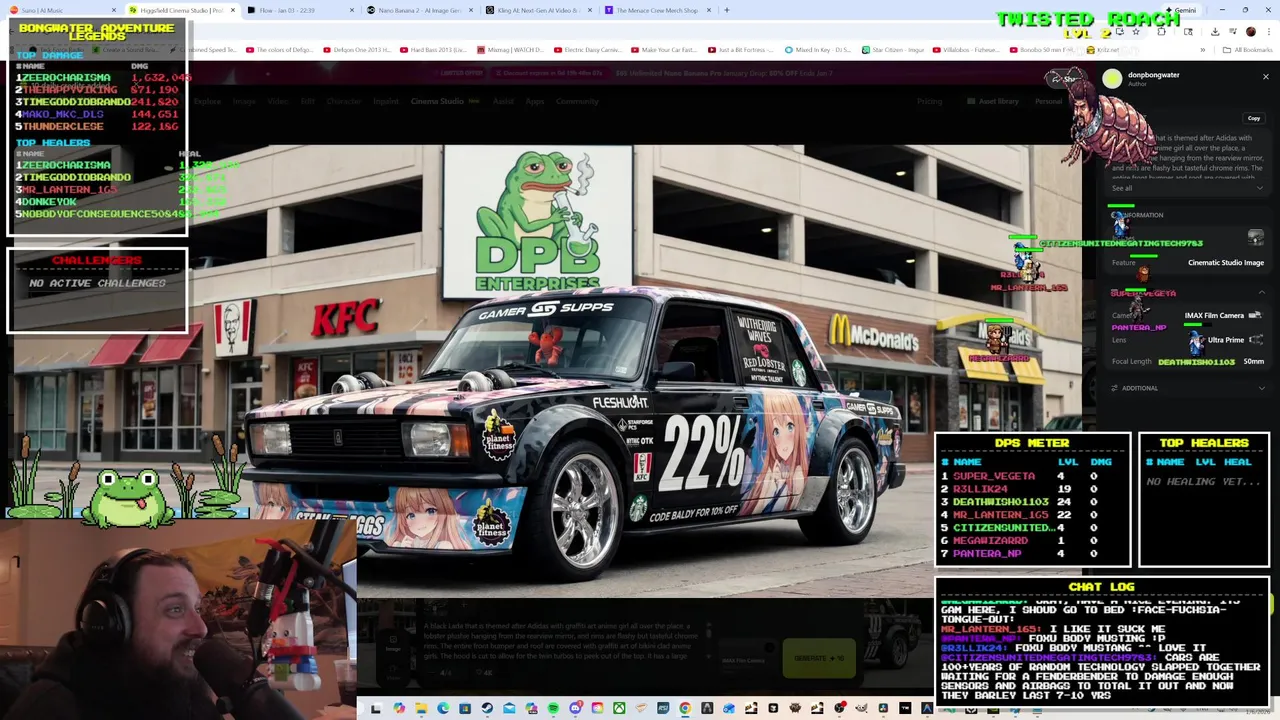Image resolution: width=1280 pixels, height=720 pixels.
Task: Open Microsoft Edge from the taskbar
Action: pos(443,709)
